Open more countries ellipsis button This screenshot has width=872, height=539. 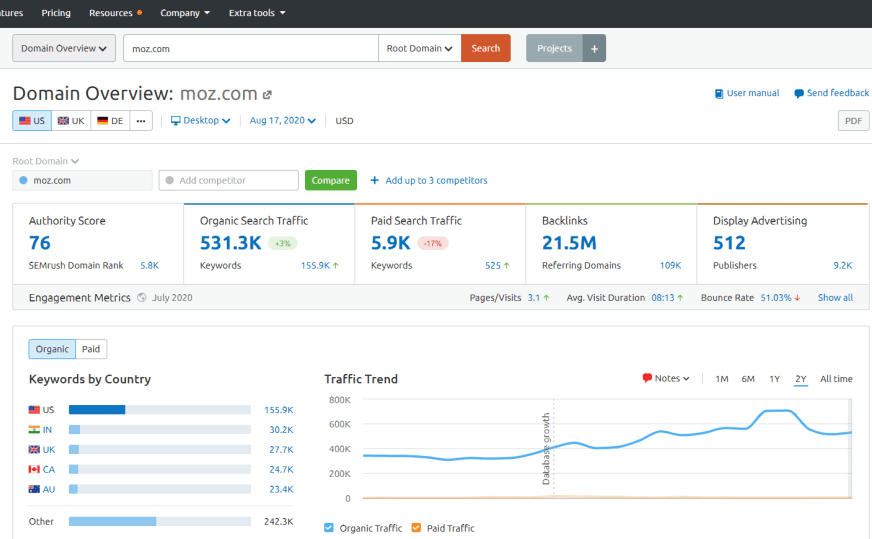[141, 121]
